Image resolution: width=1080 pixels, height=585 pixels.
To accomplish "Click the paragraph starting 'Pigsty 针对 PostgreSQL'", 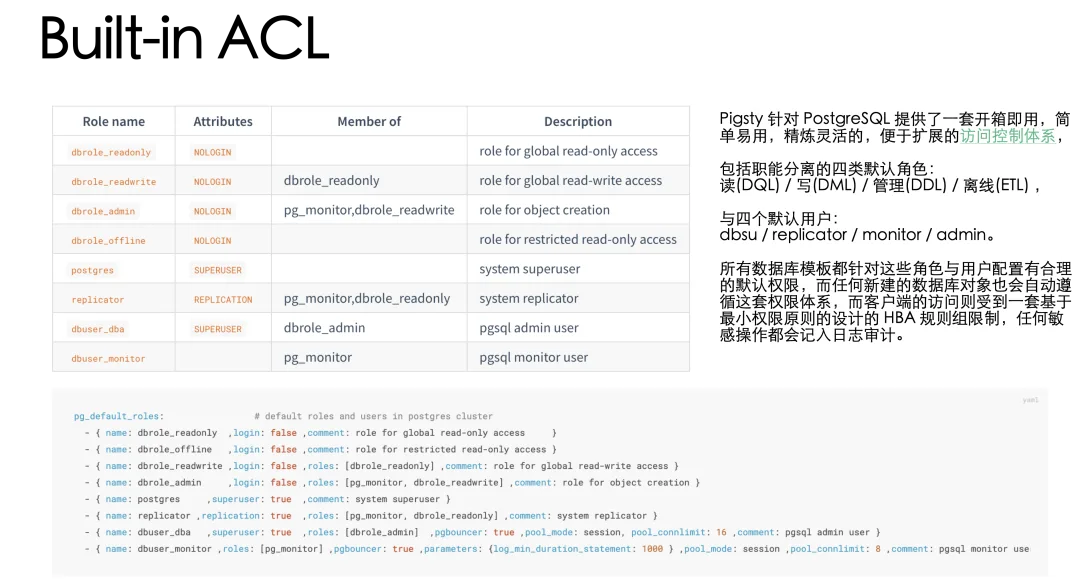I will pos(895,127).
